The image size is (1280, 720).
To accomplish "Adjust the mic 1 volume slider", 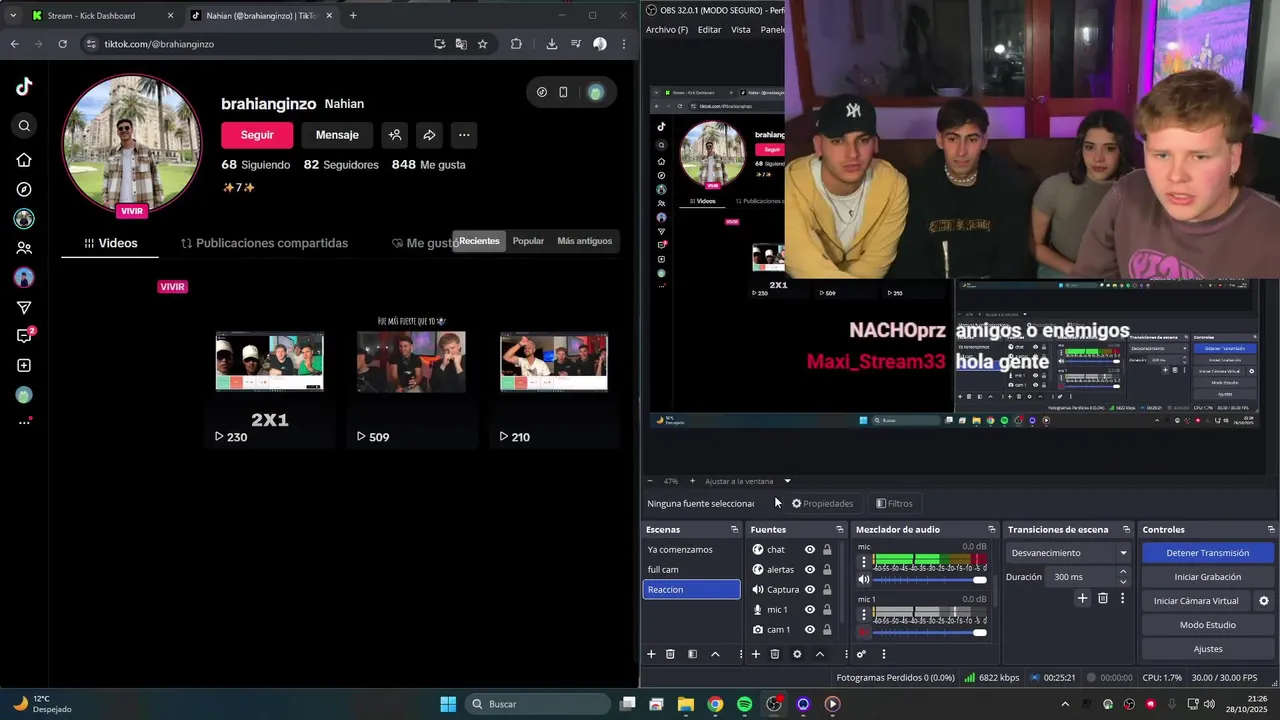I will pos(930,632).
